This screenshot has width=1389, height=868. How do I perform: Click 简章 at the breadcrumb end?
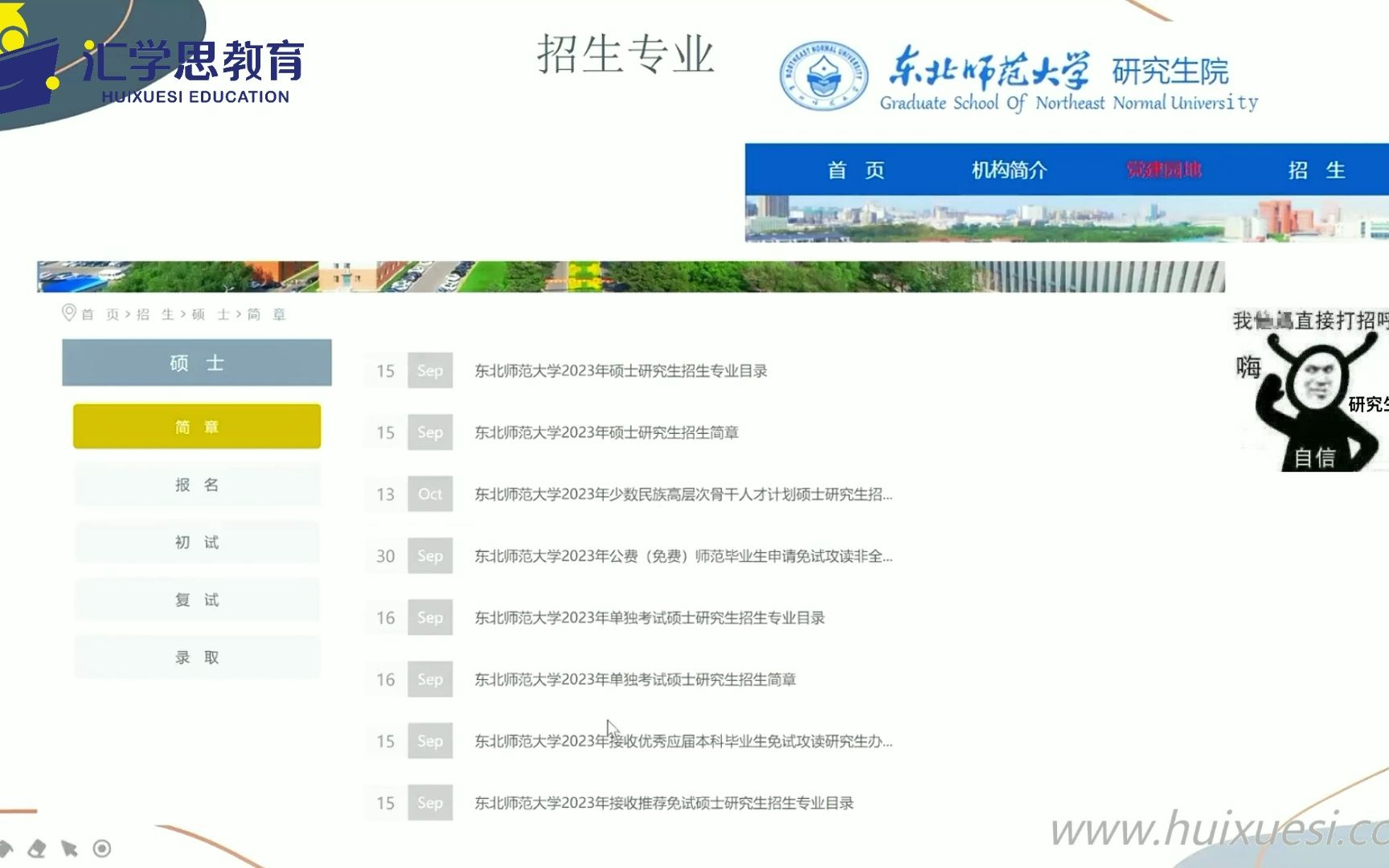(x=266, y=314)
